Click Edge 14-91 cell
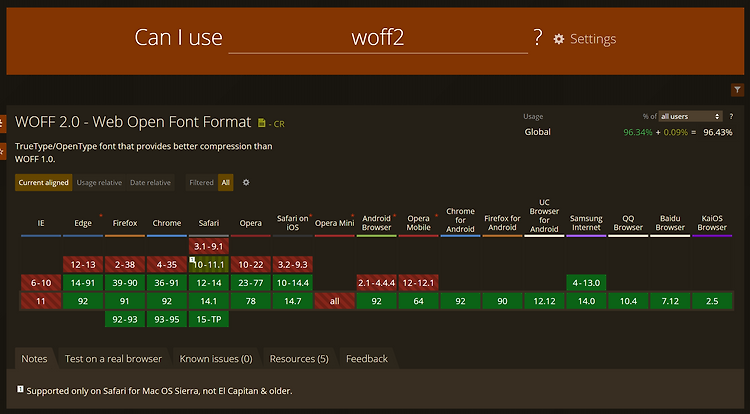 tap(83, 283)
